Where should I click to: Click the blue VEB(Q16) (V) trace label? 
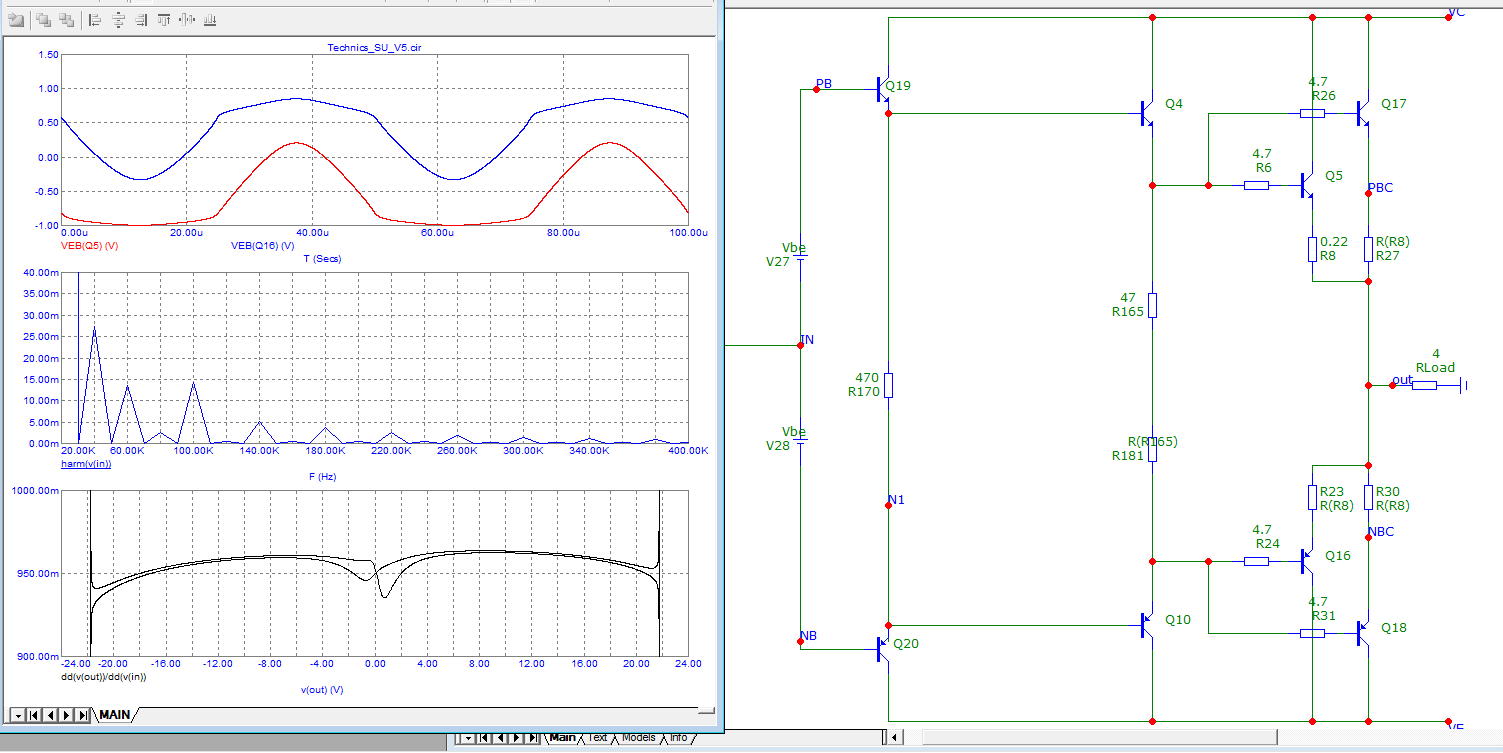(262, 246)
